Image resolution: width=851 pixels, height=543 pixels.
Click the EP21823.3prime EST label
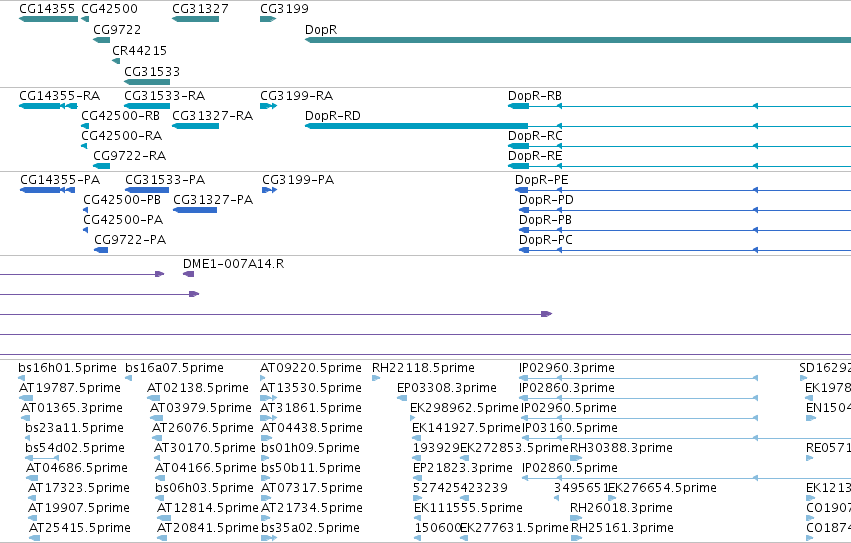pyautogui.click(x=462, y=469)
